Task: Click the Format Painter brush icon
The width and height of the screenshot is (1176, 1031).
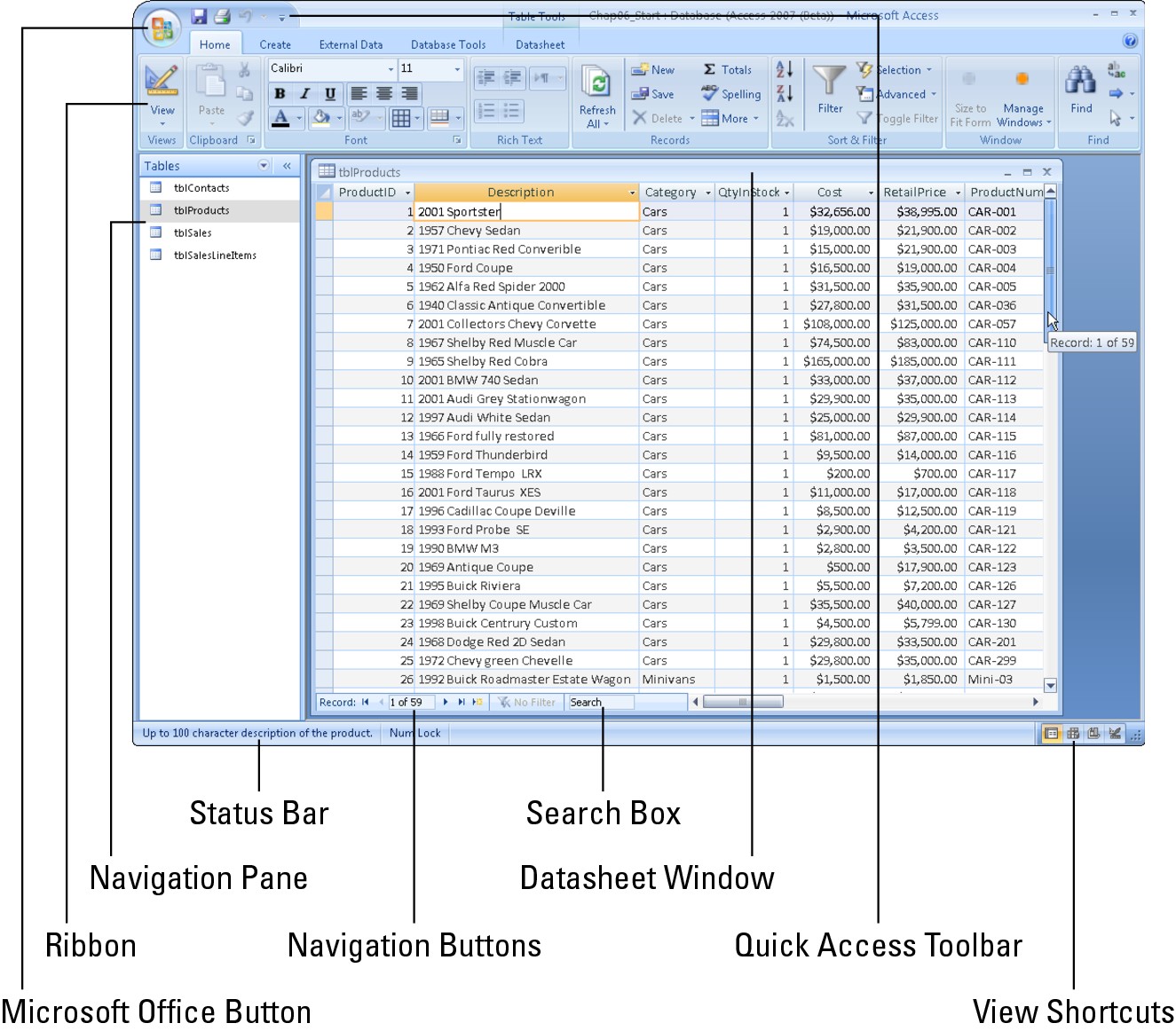Action: click(x=245, y=117)
